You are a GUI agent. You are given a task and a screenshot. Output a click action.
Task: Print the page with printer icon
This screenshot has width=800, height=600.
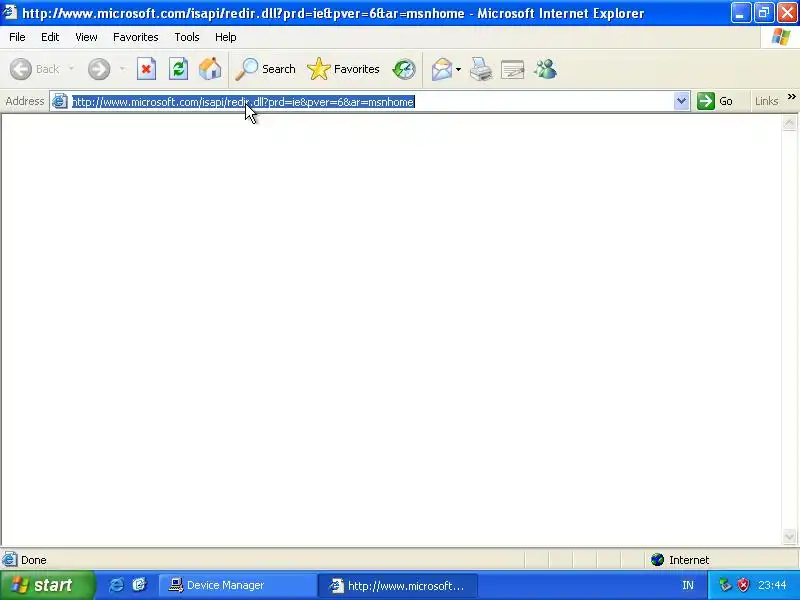tap(481, 69)
